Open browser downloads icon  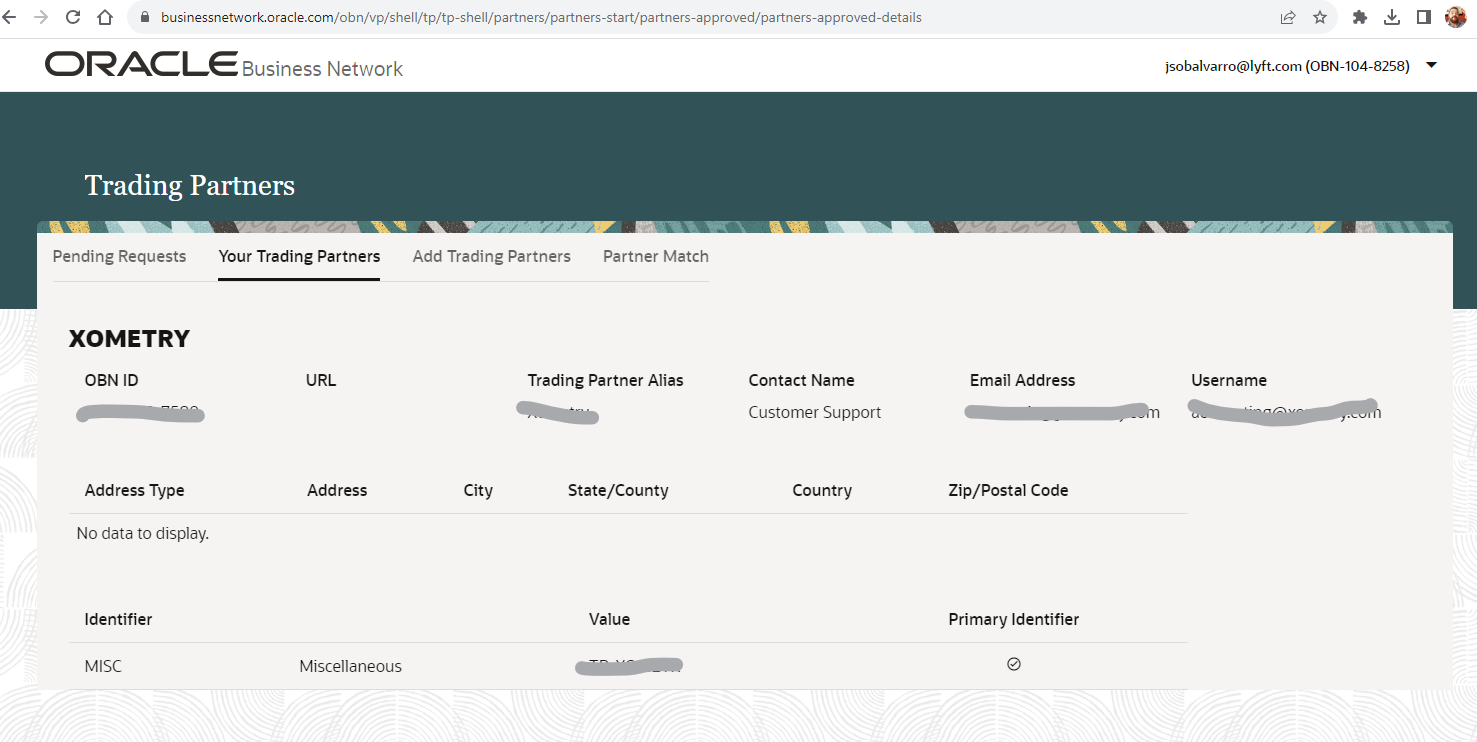1392,17
